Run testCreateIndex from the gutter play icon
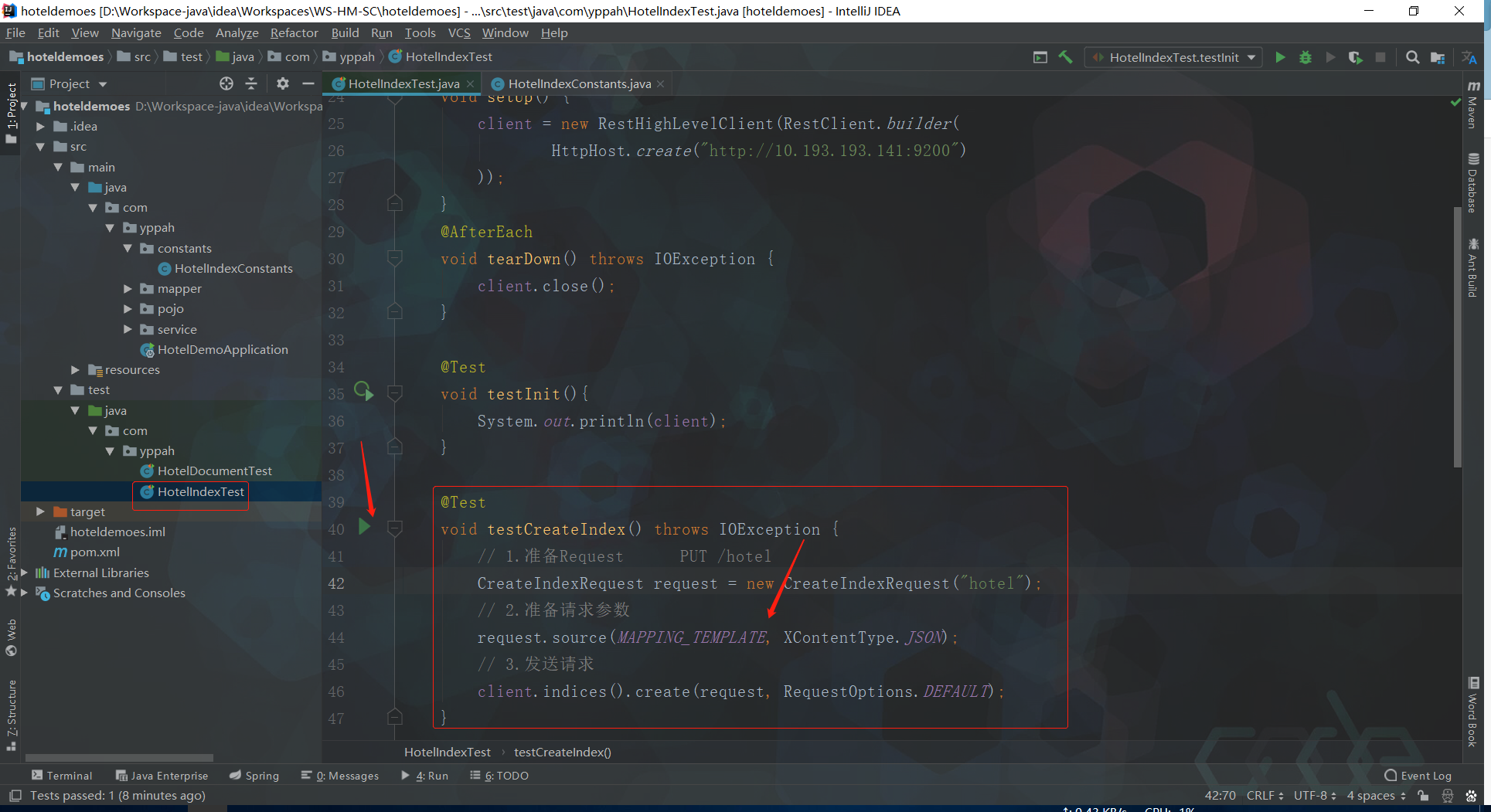The width and height of the screenshot is (1491, 812). [364, 527]
